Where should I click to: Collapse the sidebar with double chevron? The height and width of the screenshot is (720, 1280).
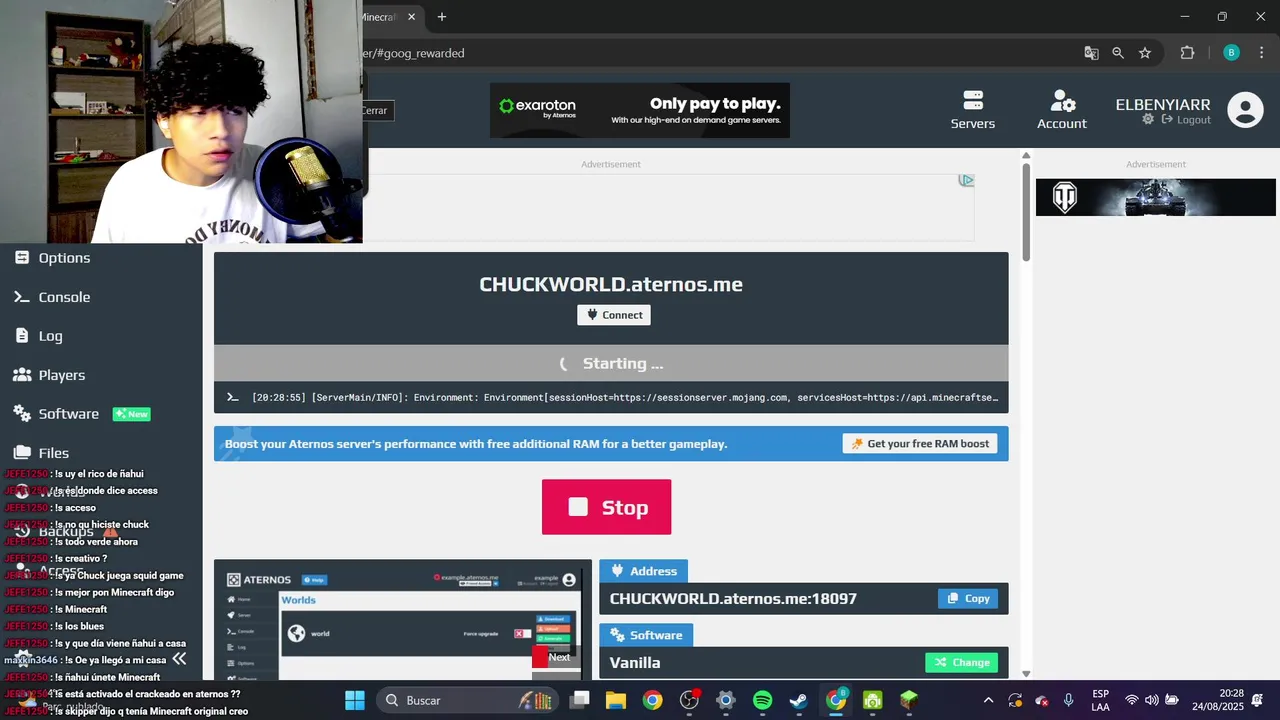pyautogui.click(x=179, y=659)
